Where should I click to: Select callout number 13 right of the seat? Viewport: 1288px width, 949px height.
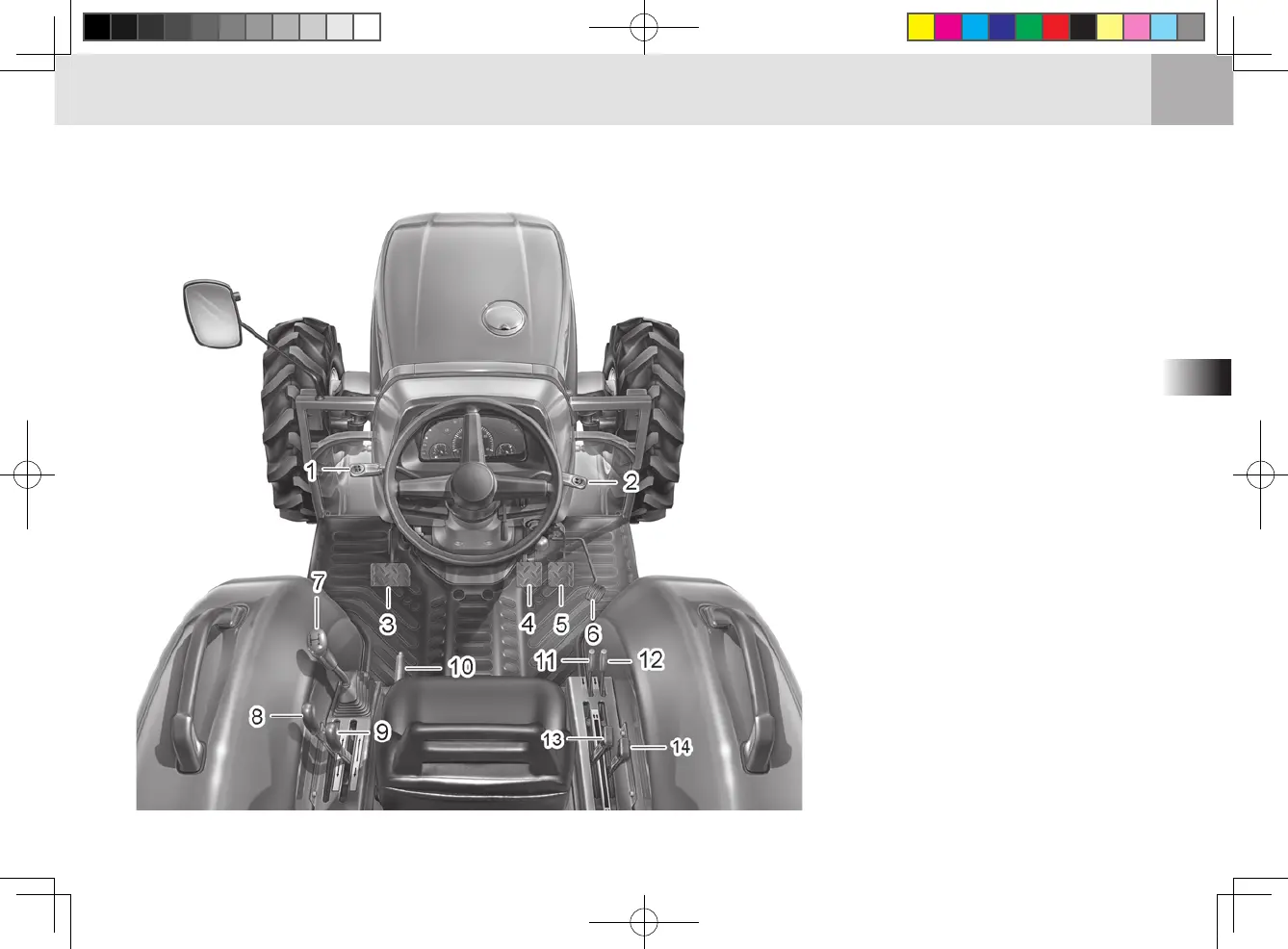(553, 739)
